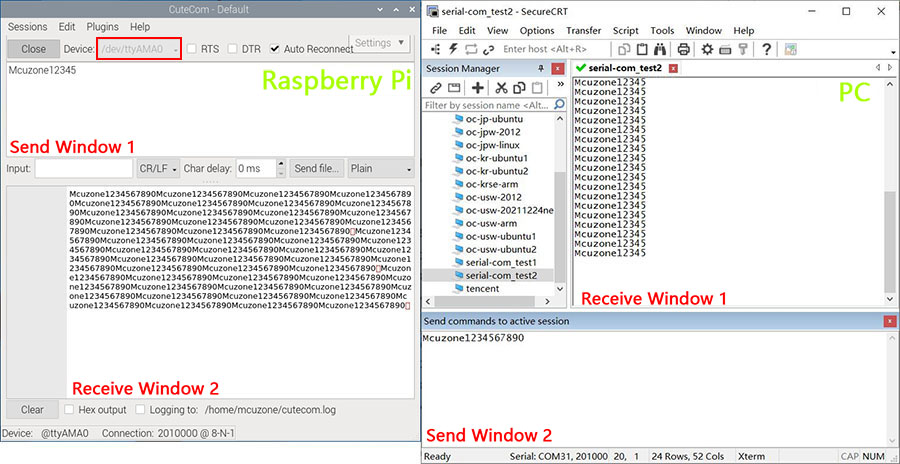900x464 pixels.
Task: Click the Send file... button
Action: click(x=317, y=168)
